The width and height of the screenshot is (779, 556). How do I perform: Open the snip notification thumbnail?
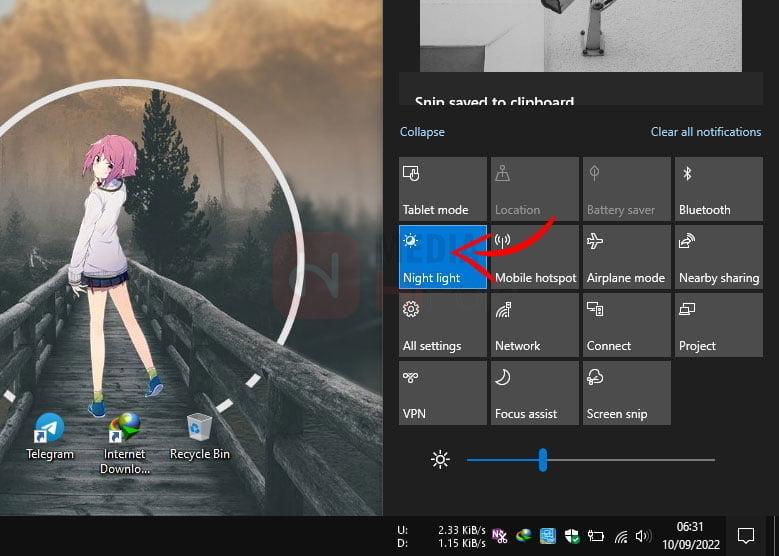pos(581,36)
